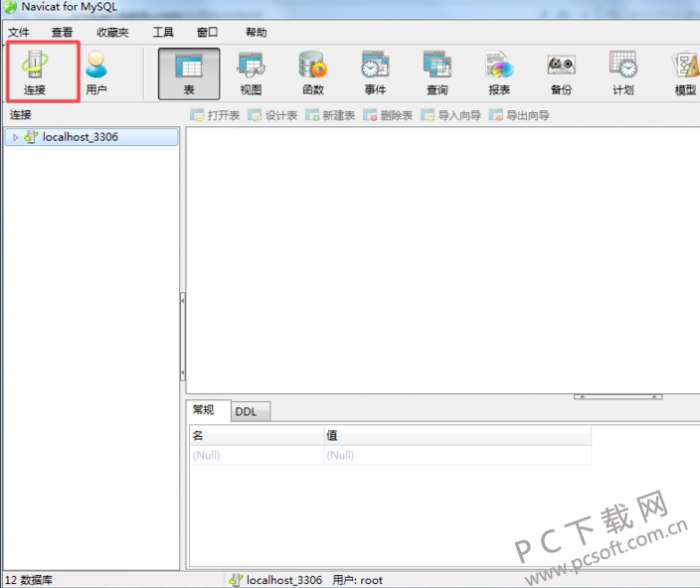Click 用户: root in the status bar
This screenshot has height=588, width=700.
point(358,580)
